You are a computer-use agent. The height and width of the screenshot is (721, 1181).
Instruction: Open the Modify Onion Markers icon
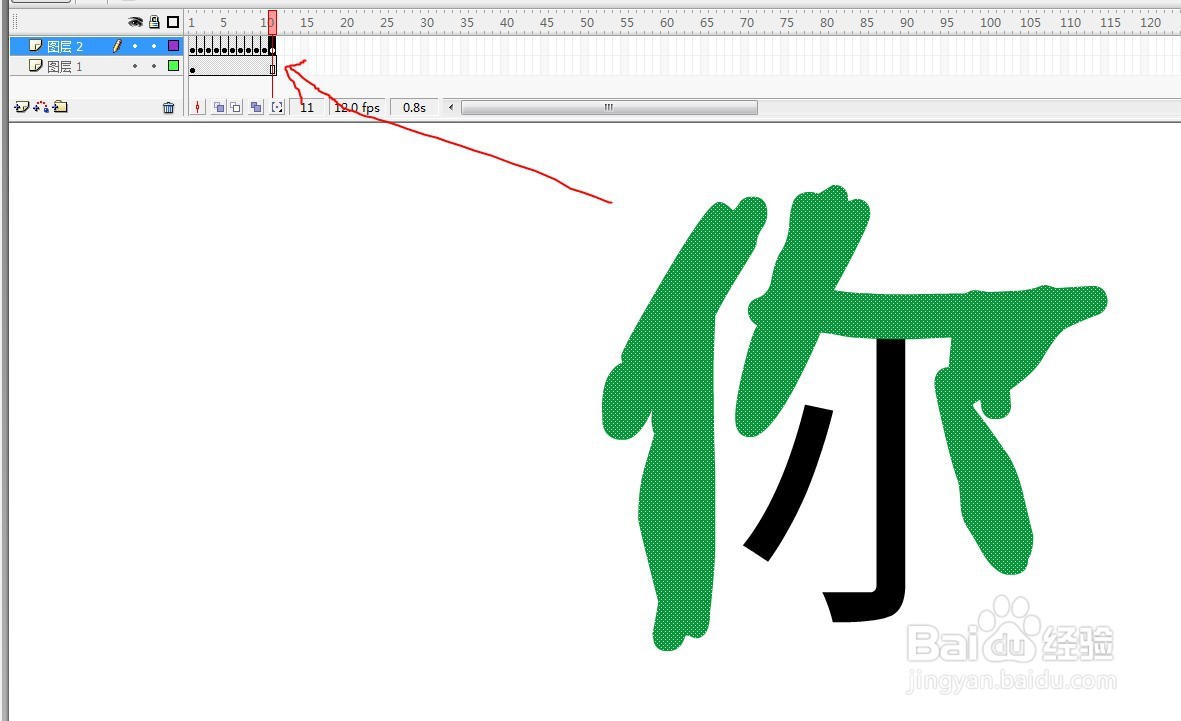coord(277,106)
